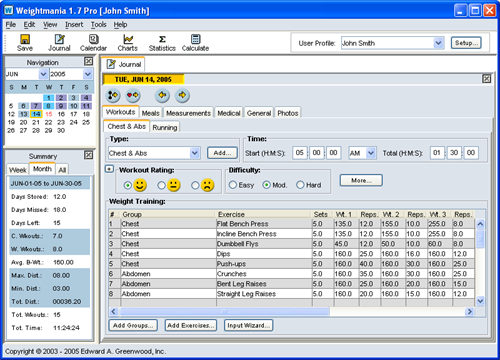Select day 22 in the calendar

click(x=49, y=122)
